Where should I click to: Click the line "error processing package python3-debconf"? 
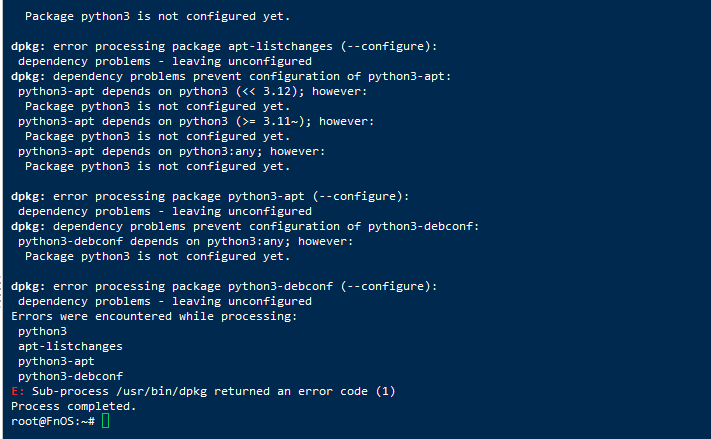pyautogui.click(x=245, y=287)
